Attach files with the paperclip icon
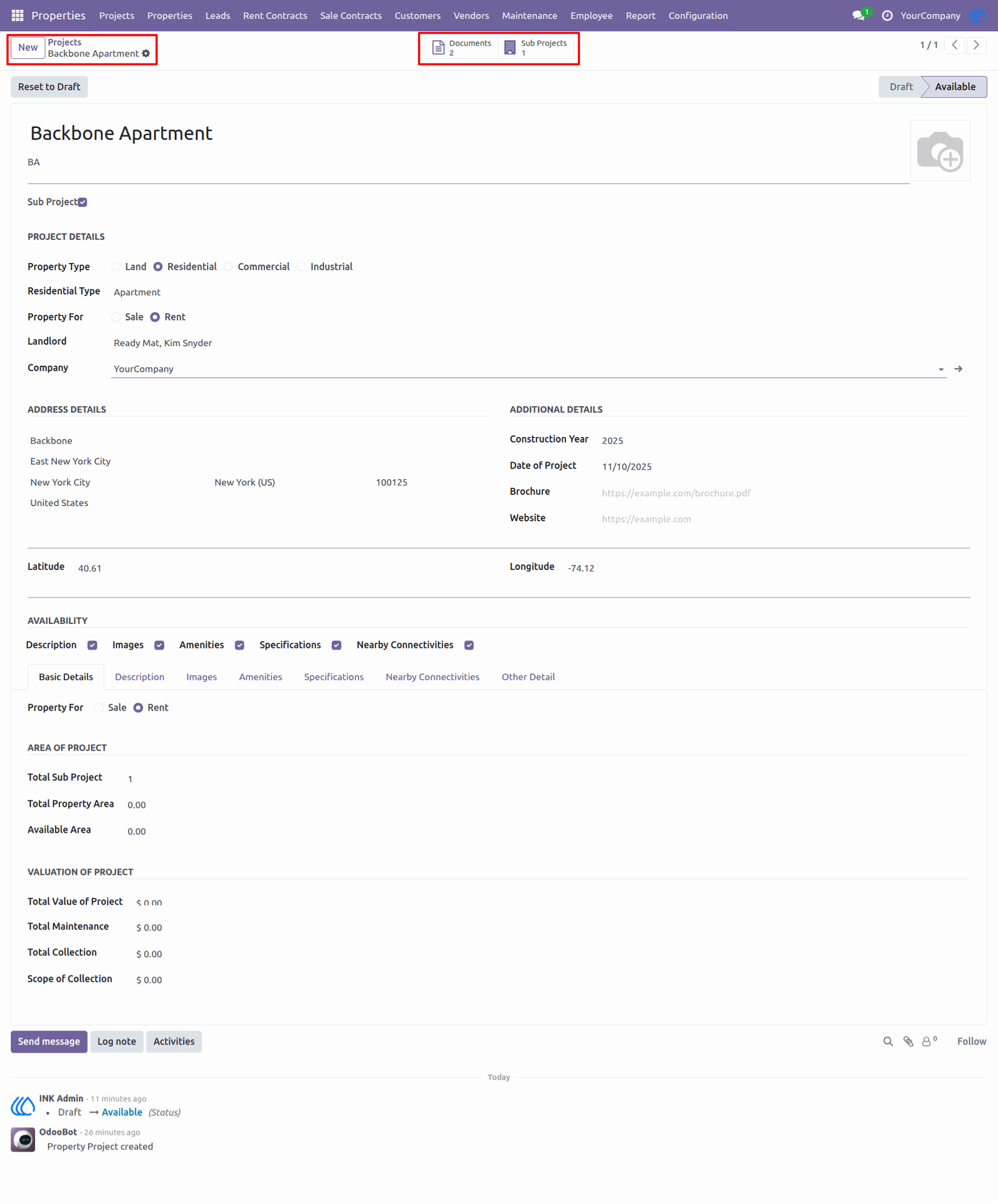 pos(908,1042)
